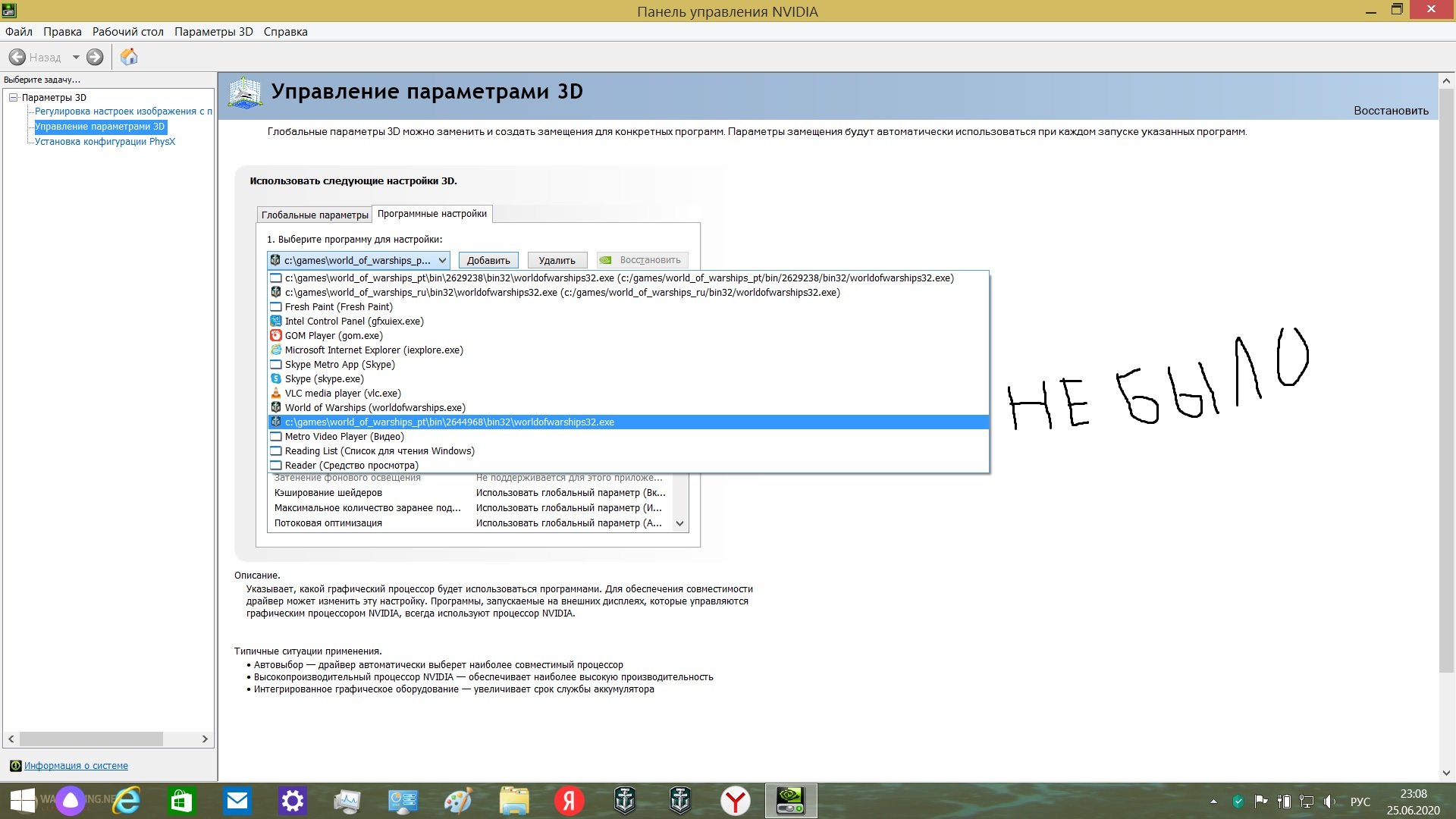1456x819 pixels.
Task: Click volume icon in system tray
Action: coord(1329,802)
